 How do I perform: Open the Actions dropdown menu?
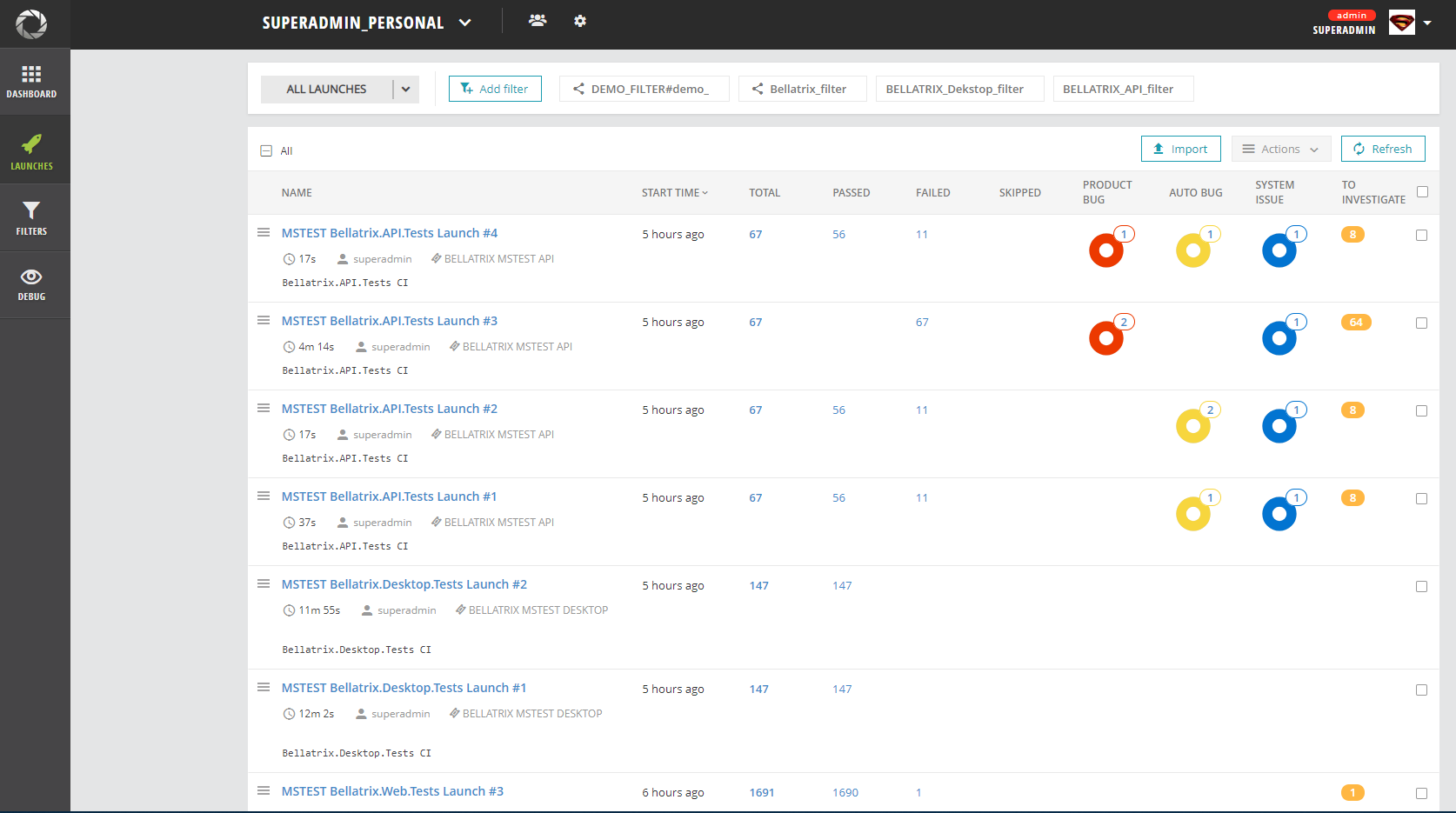pyautogui.click(x=1280, y=149)
